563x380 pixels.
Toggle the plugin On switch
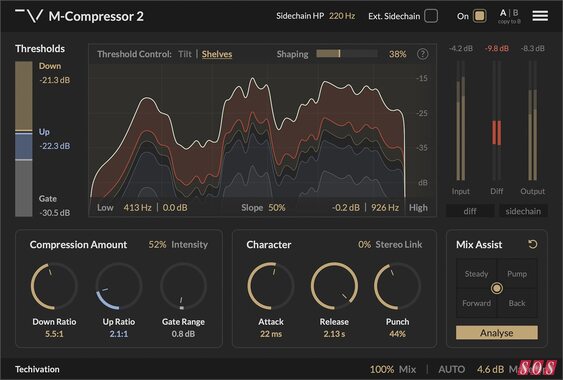[479, 16]
